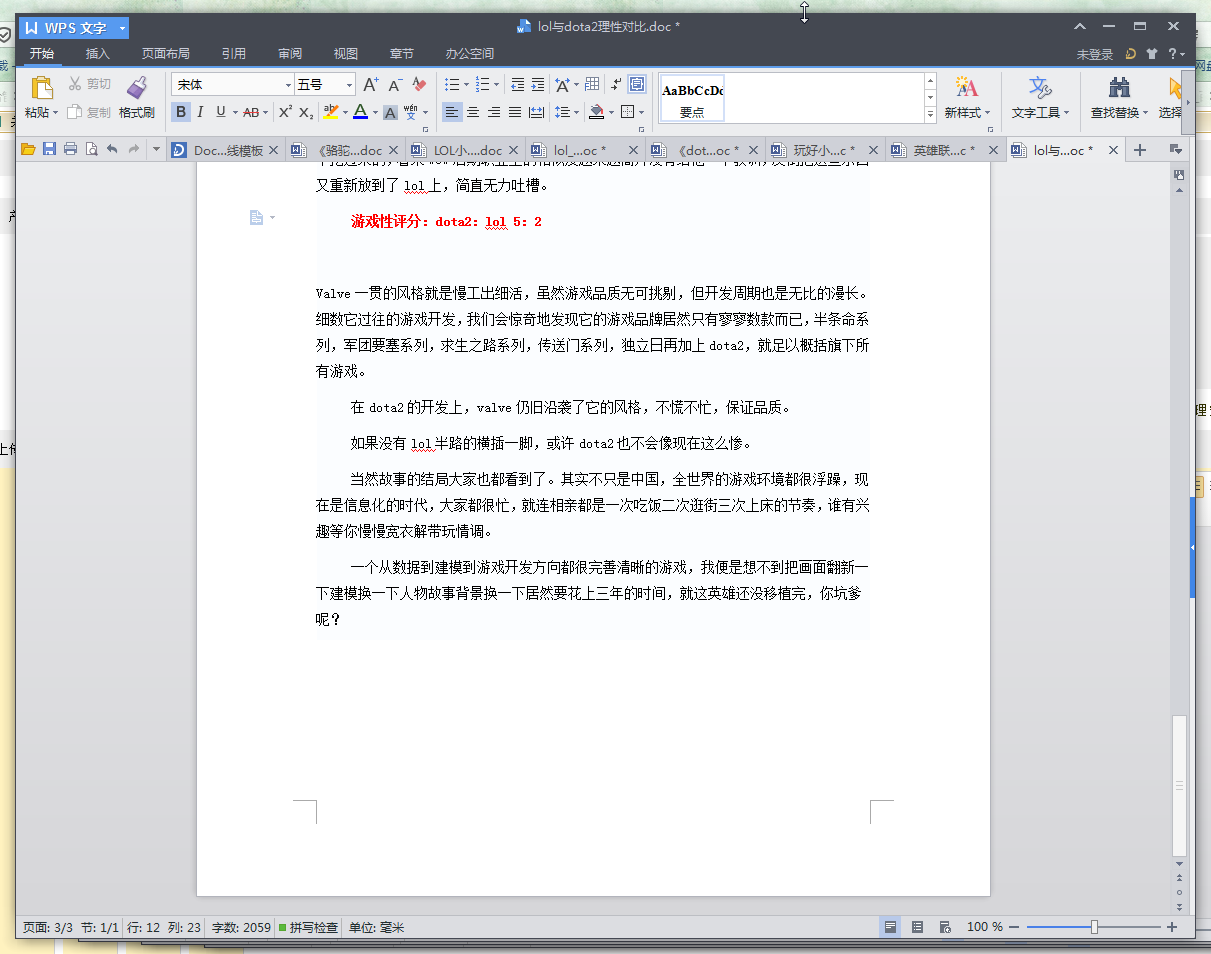Click the zoom in plus button

coord(1172,927)
